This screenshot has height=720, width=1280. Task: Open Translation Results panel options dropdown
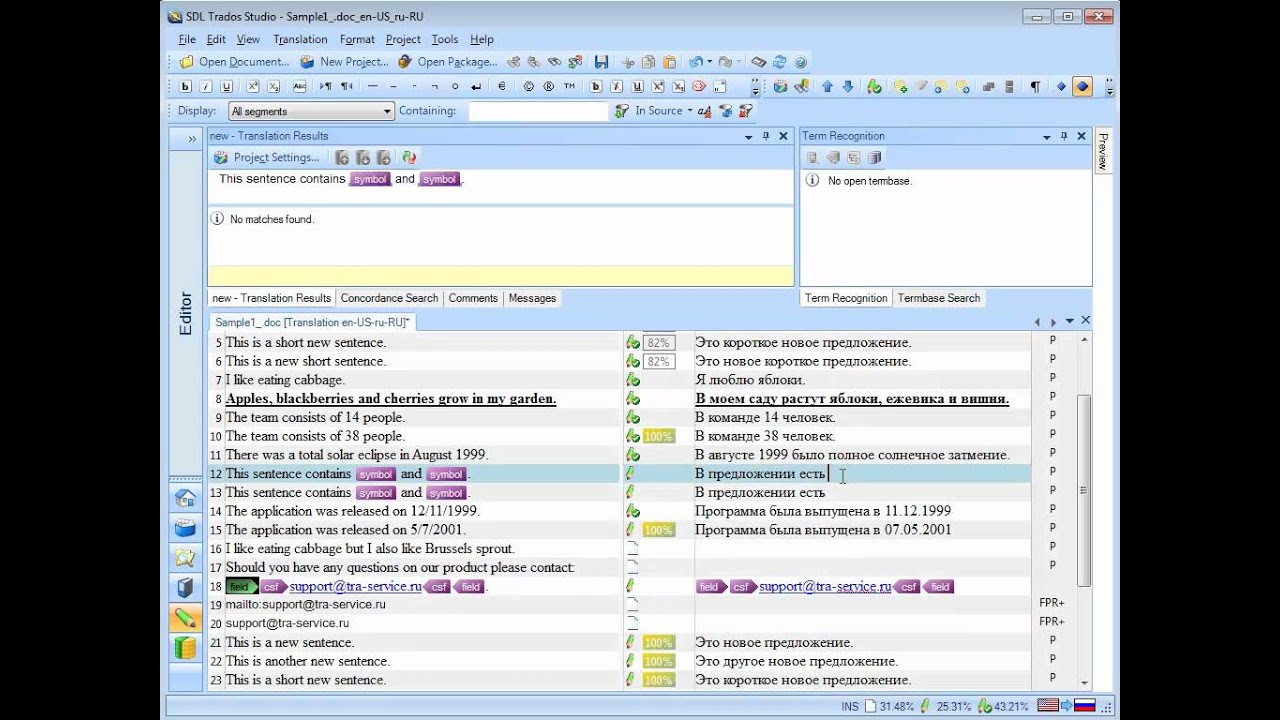point(749,136)
